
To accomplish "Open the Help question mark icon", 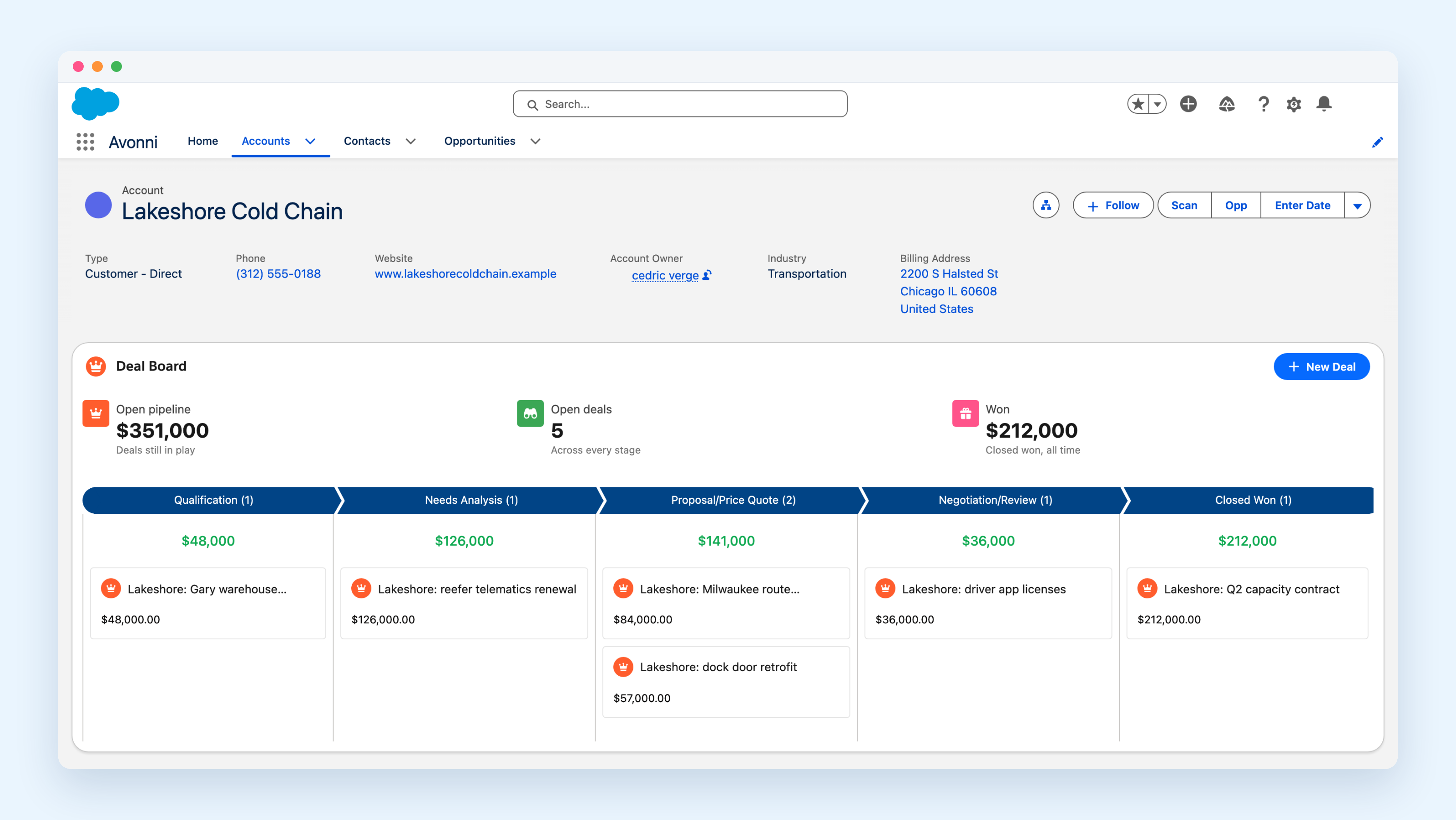I will point(1263,104).
